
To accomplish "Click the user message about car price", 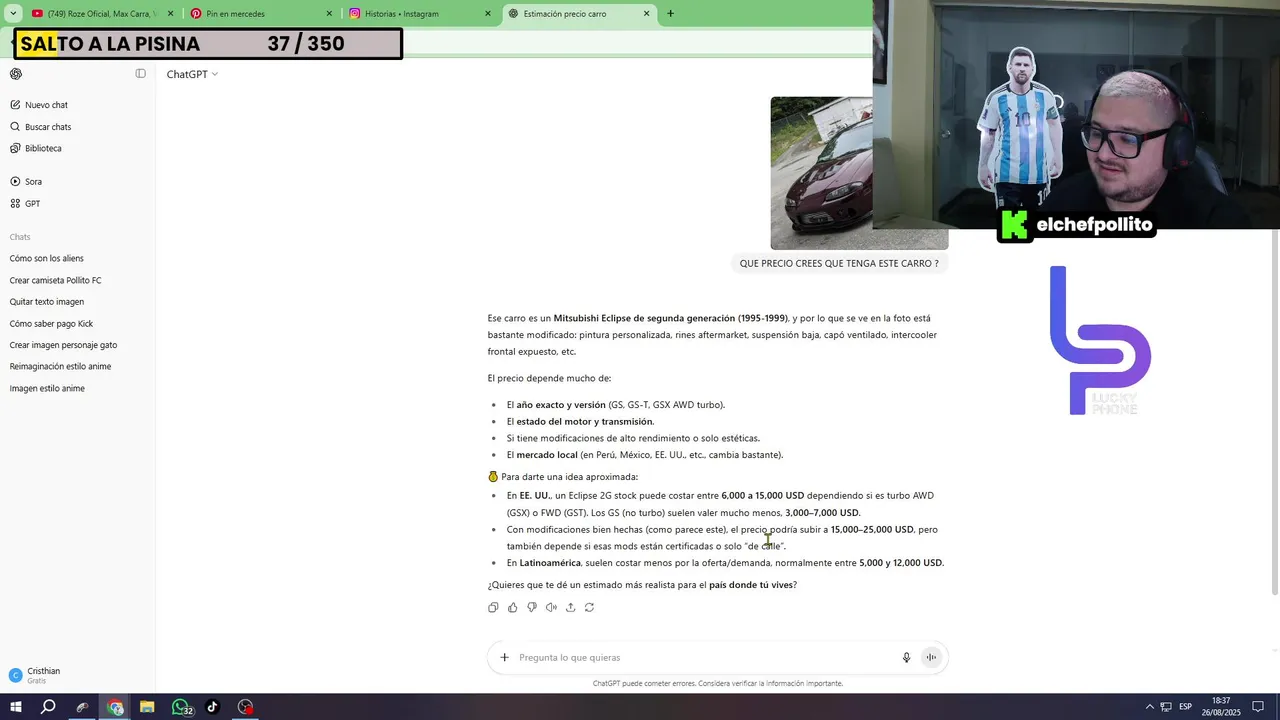I will pyautogui.click(x=839, y=263).
